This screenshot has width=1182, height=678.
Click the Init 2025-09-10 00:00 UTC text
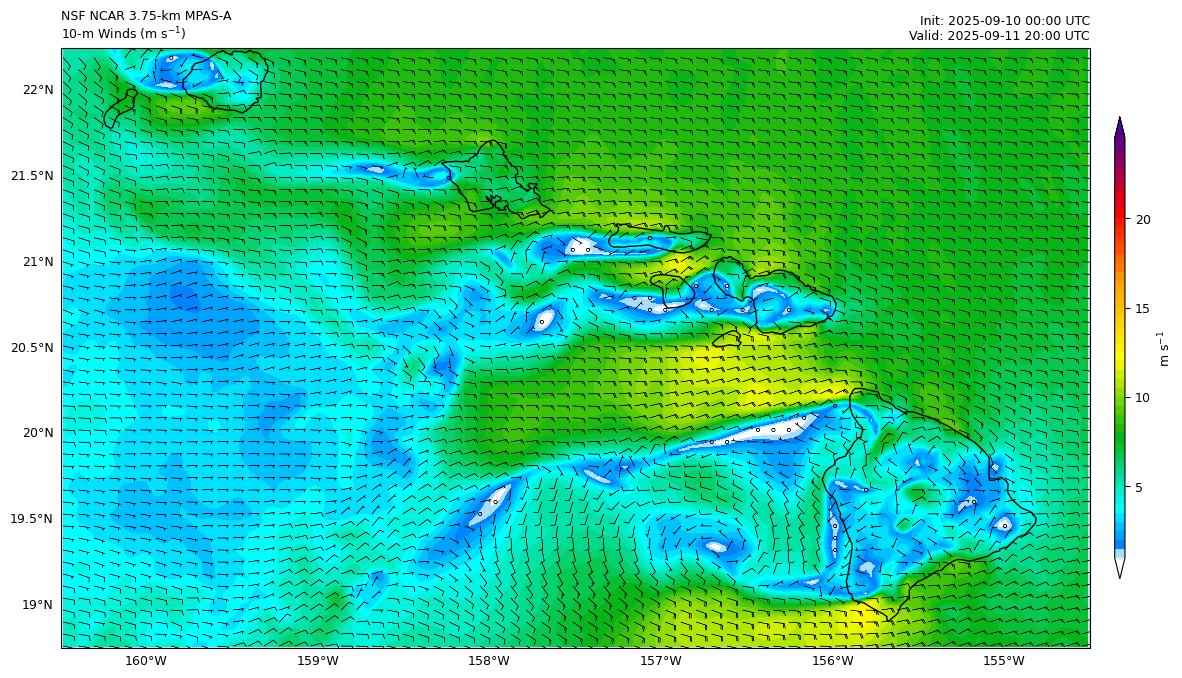coord(1004,20)
